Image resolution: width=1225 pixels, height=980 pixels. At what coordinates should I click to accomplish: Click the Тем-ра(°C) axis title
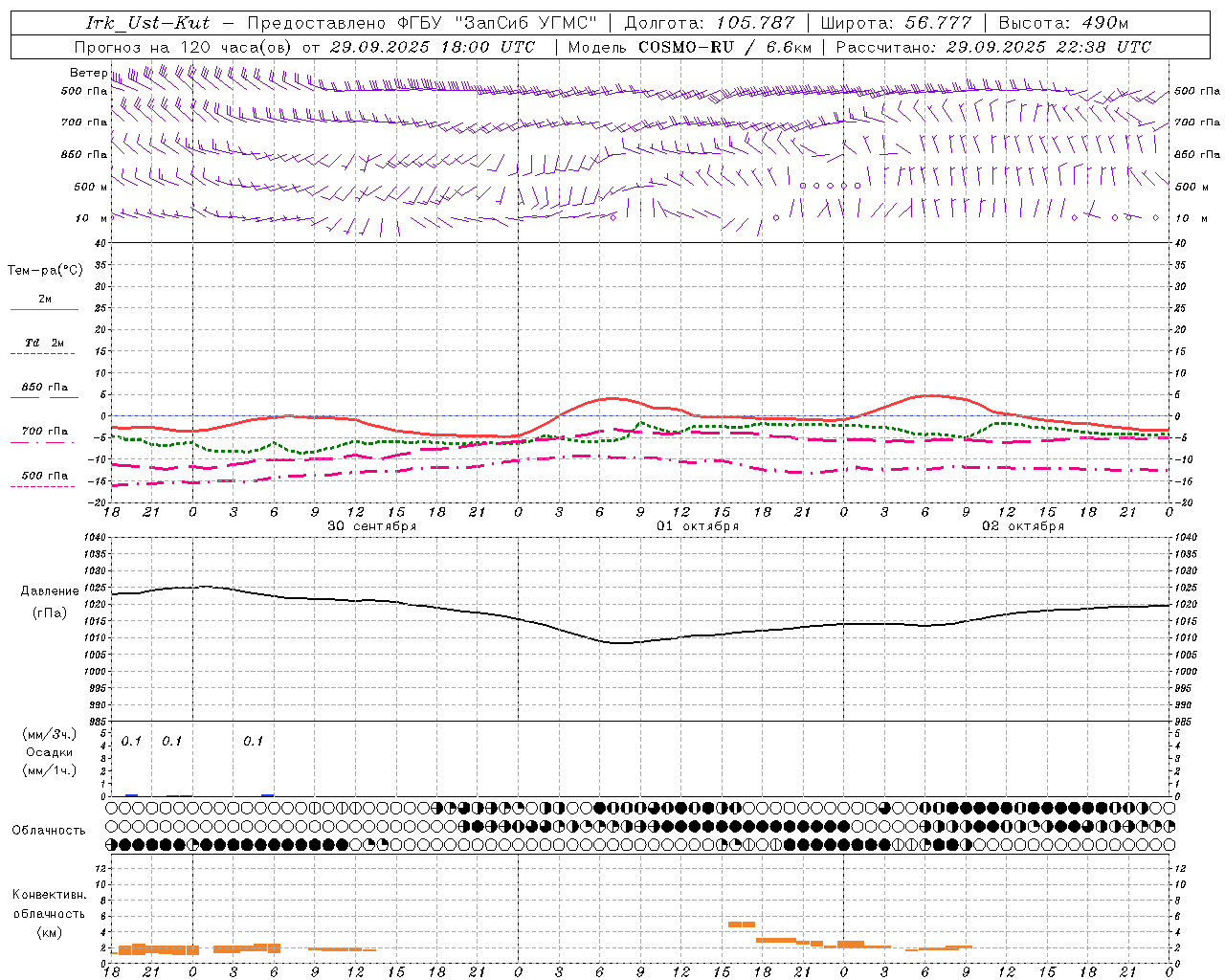(45, 271)
